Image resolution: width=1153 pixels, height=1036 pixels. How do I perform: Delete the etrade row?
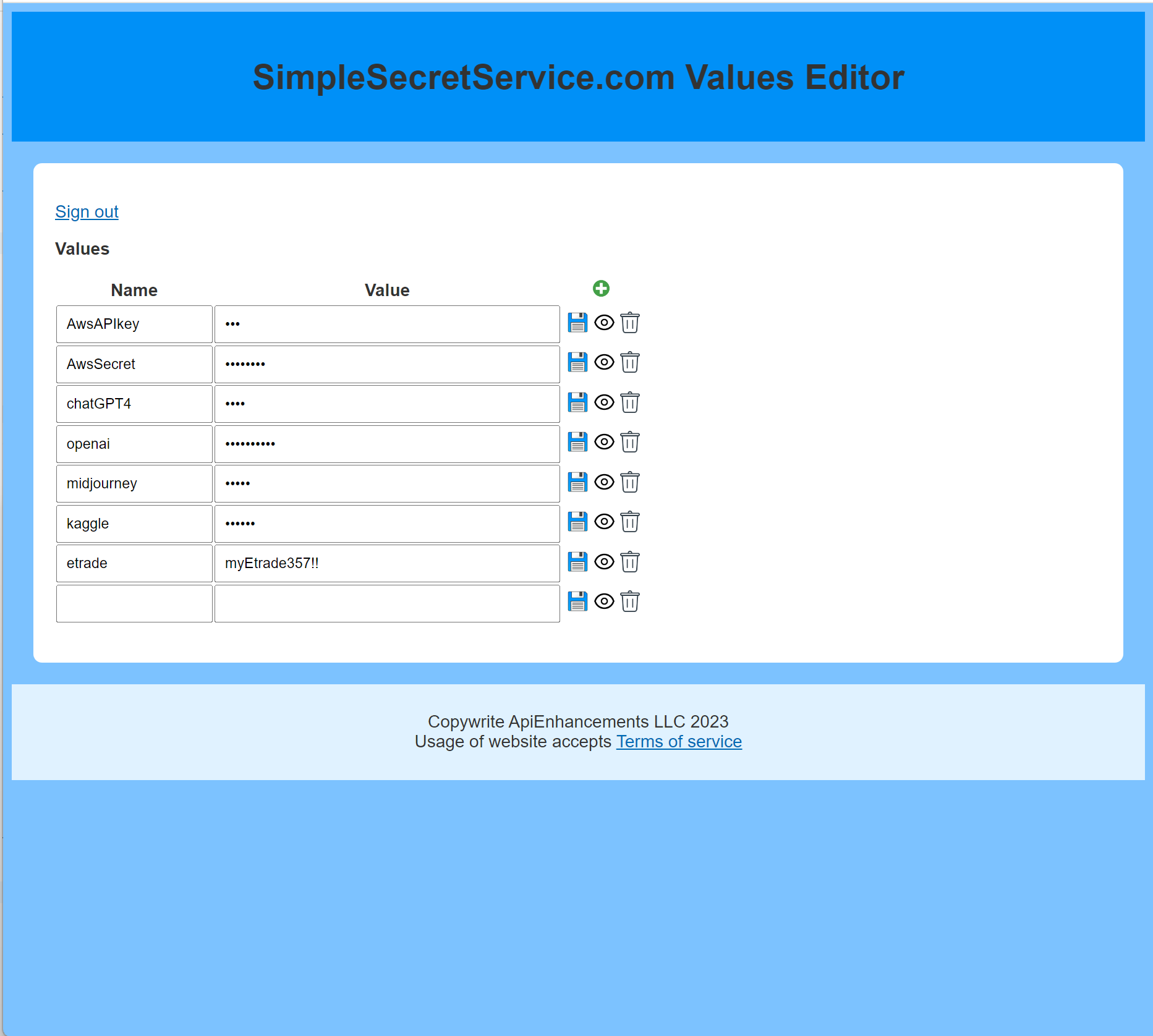coord(630,562)
